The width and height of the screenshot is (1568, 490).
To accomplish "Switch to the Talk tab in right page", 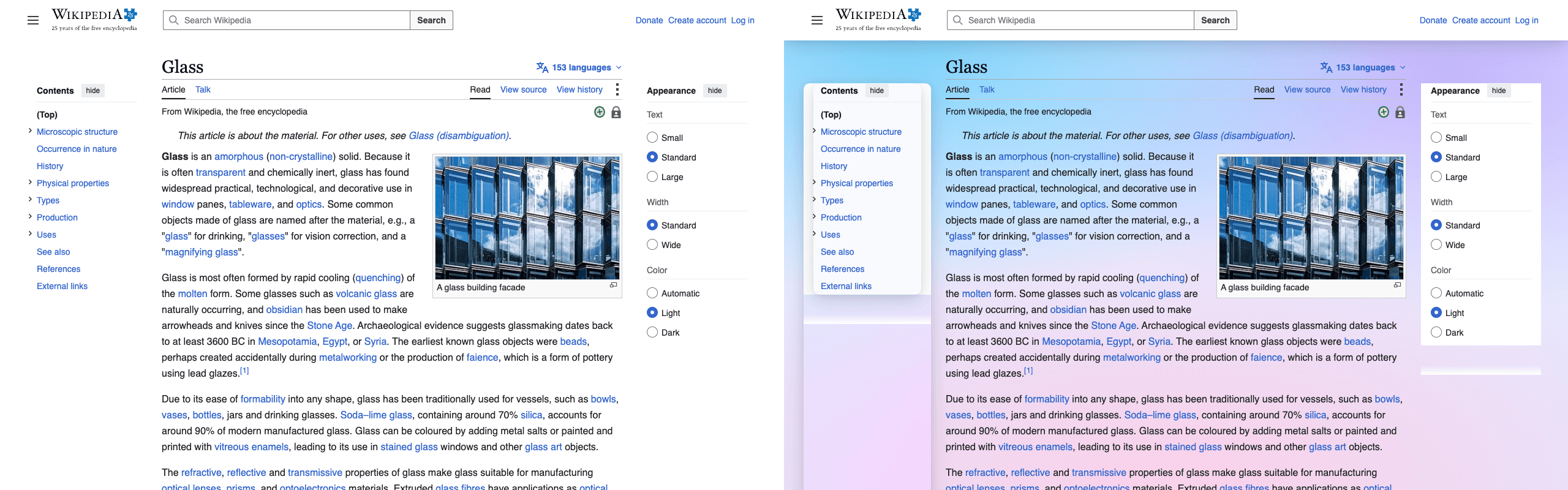I will pos(987,89).
